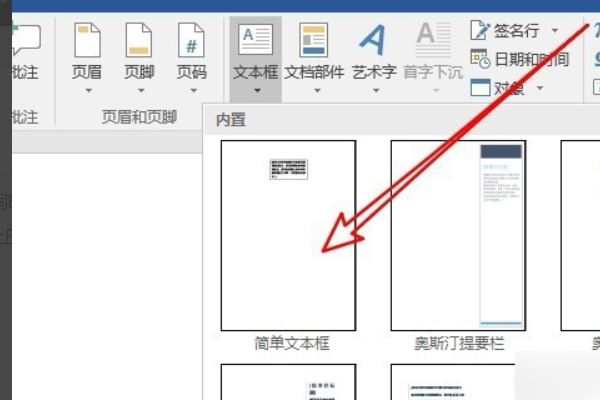Click the 奥斯汀提要栏 label text
The height and width of the screenshot is (400, 600).
pos(459,343)
